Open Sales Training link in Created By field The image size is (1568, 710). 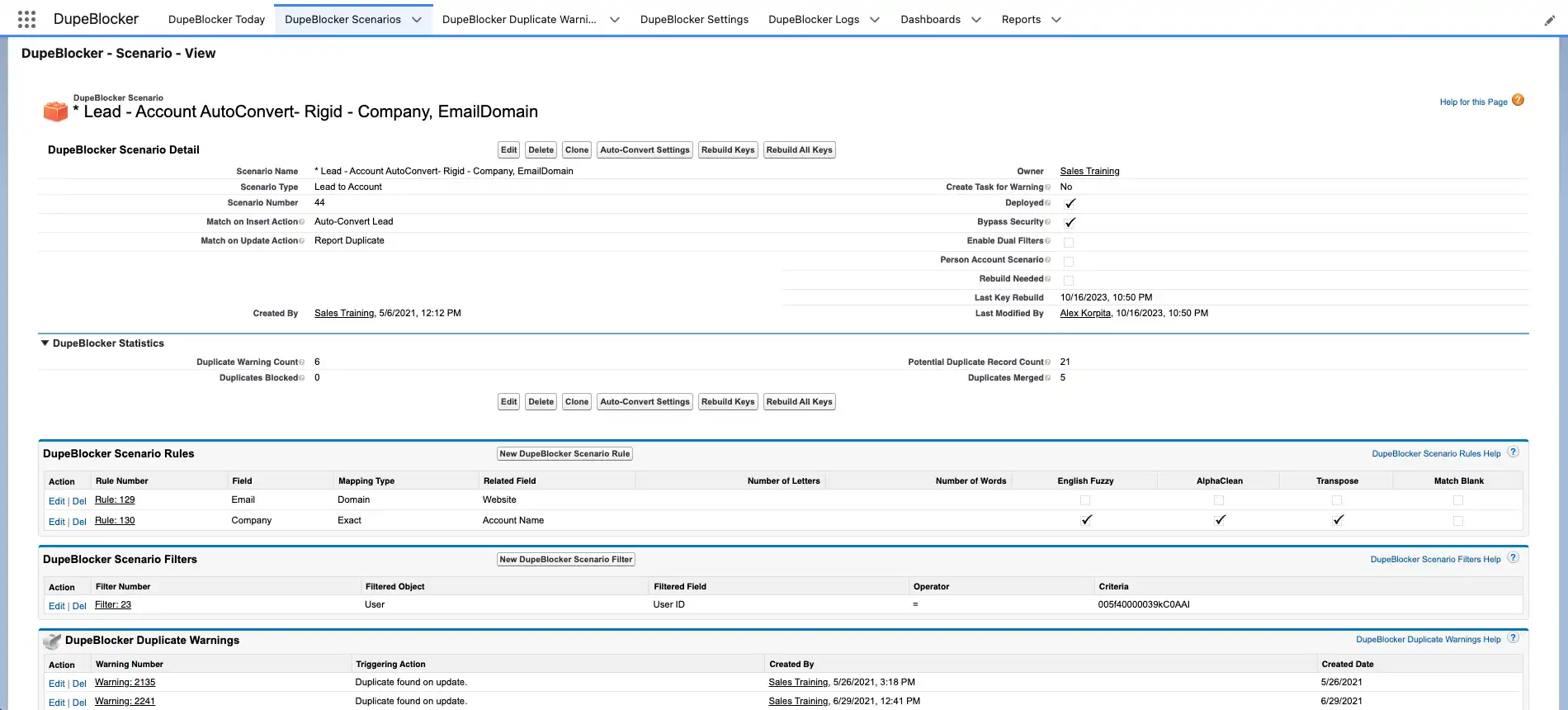344,313
